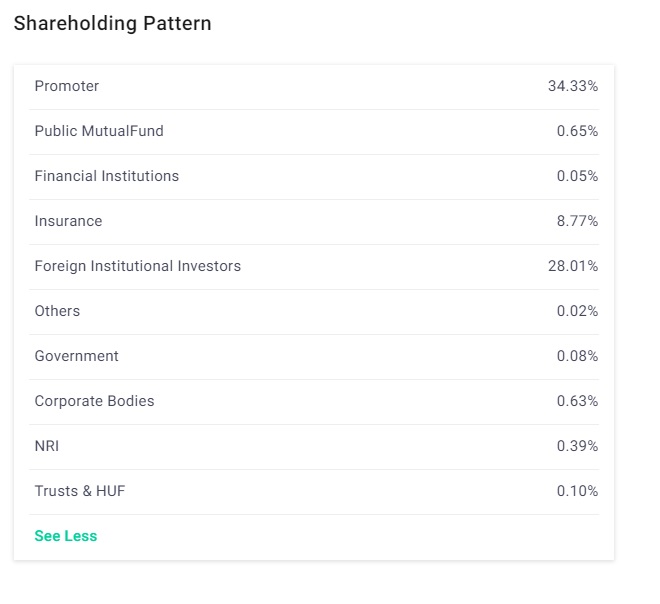This screenshot has height=604, width=660.
Task: Click the 8.77% Insurance value
Action: click(577, 221)
